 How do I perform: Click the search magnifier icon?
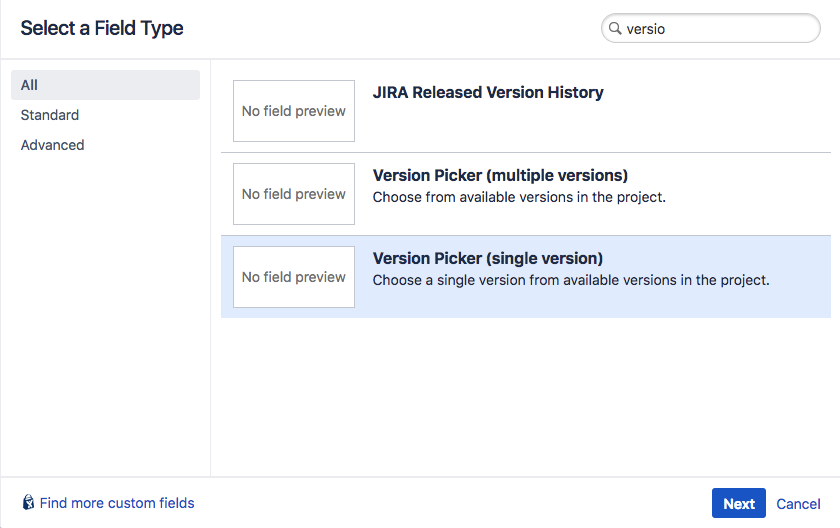coord(615,28)
